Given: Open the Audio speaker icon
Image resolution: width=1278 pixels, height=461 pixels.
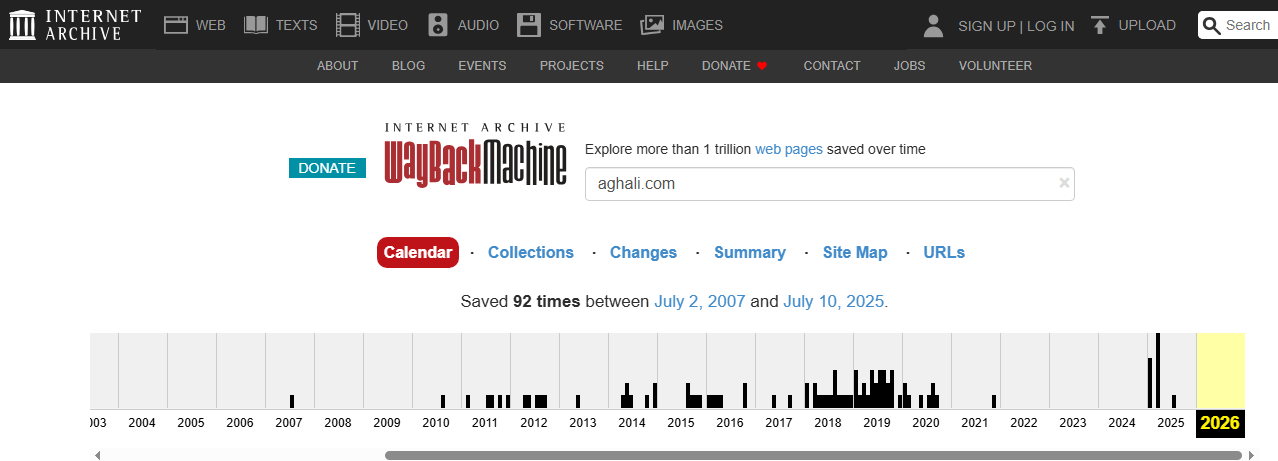Looking at the screenshot, I should click(x=438, y=25).
